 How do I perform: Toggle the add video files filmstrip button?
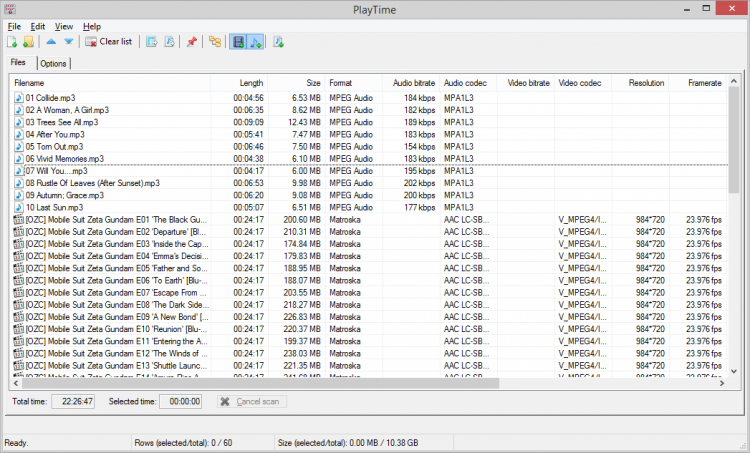coord(238,42)
